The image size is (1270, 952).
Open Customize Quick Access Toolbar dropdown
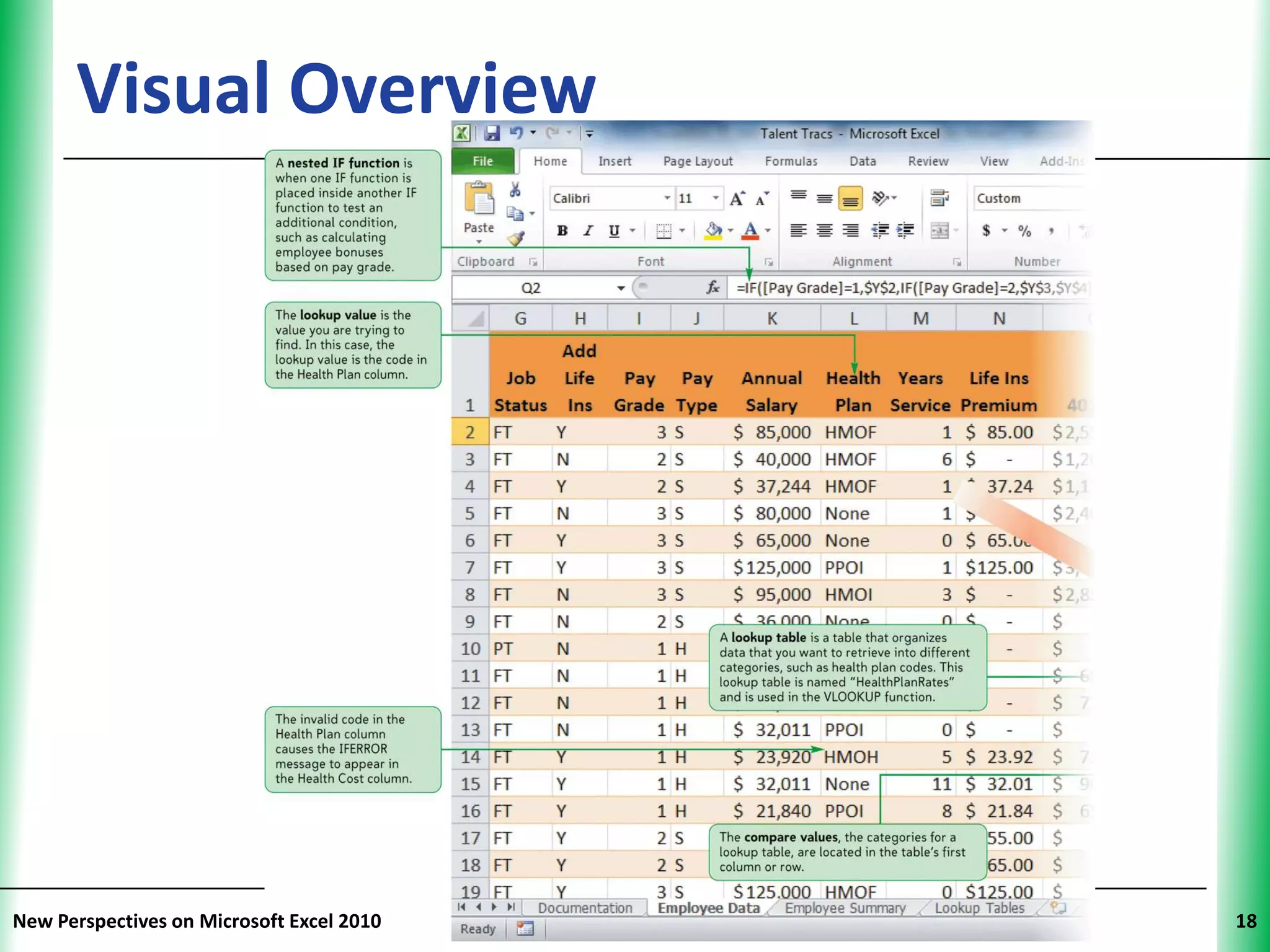point(589,133)
